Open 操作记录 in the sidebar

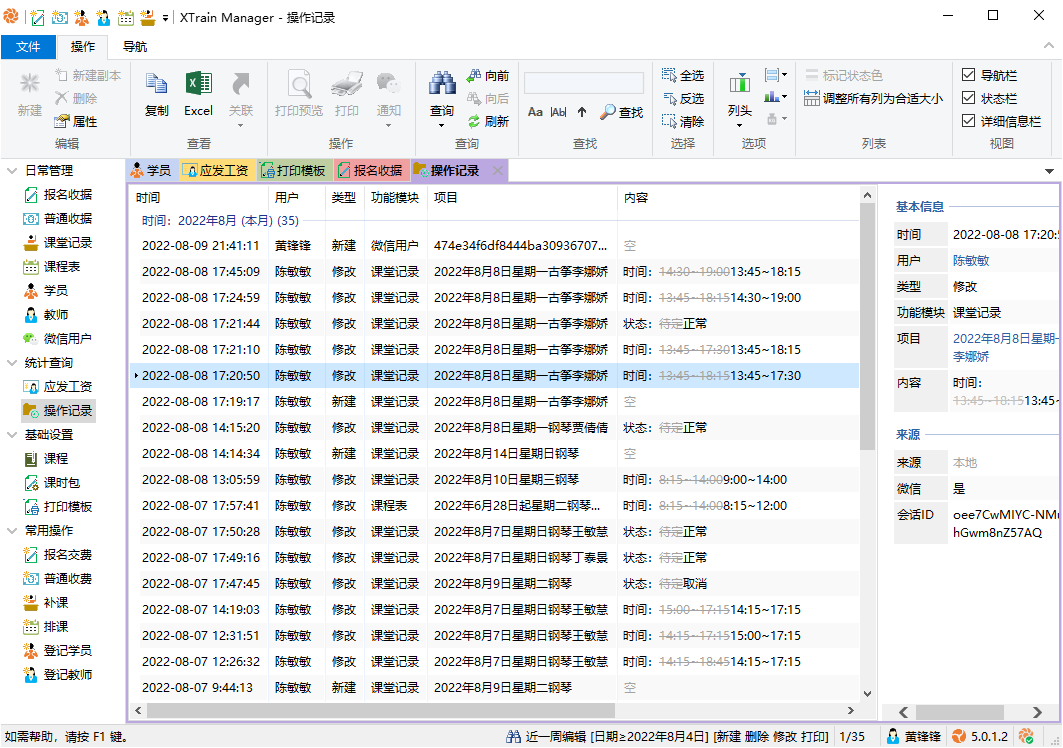point(59,411)
